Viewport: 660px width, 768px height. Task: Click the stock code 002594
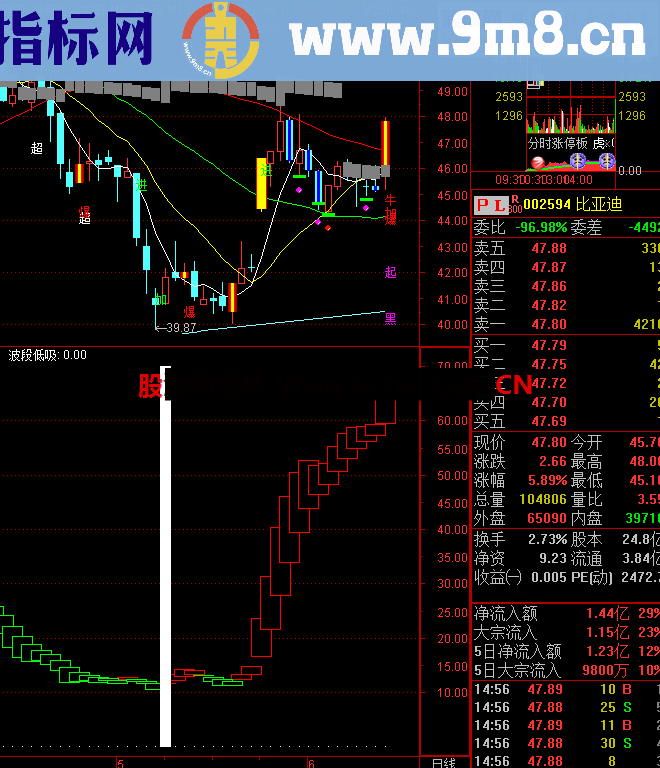click(x=549, y=205)
